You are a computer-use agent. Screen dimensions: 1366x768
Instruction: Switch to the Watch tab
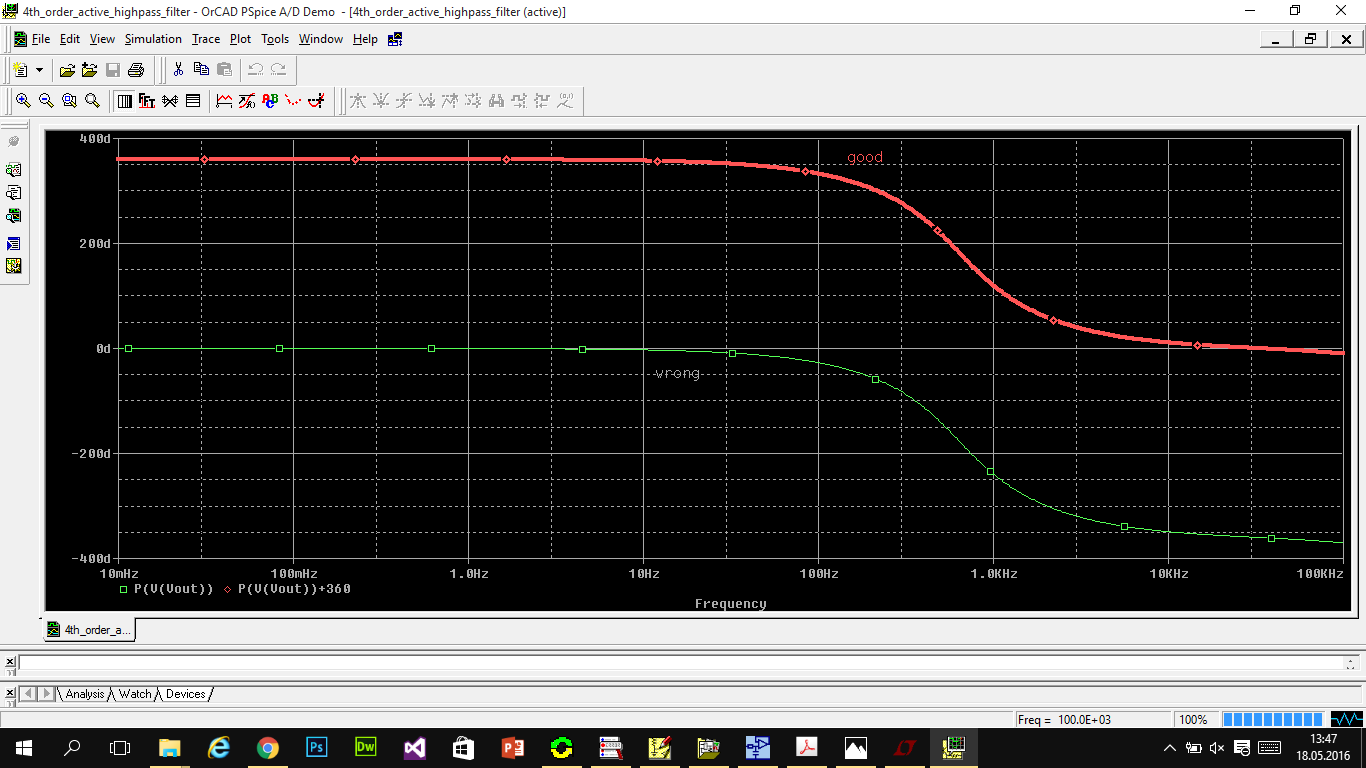coord(135,694)
